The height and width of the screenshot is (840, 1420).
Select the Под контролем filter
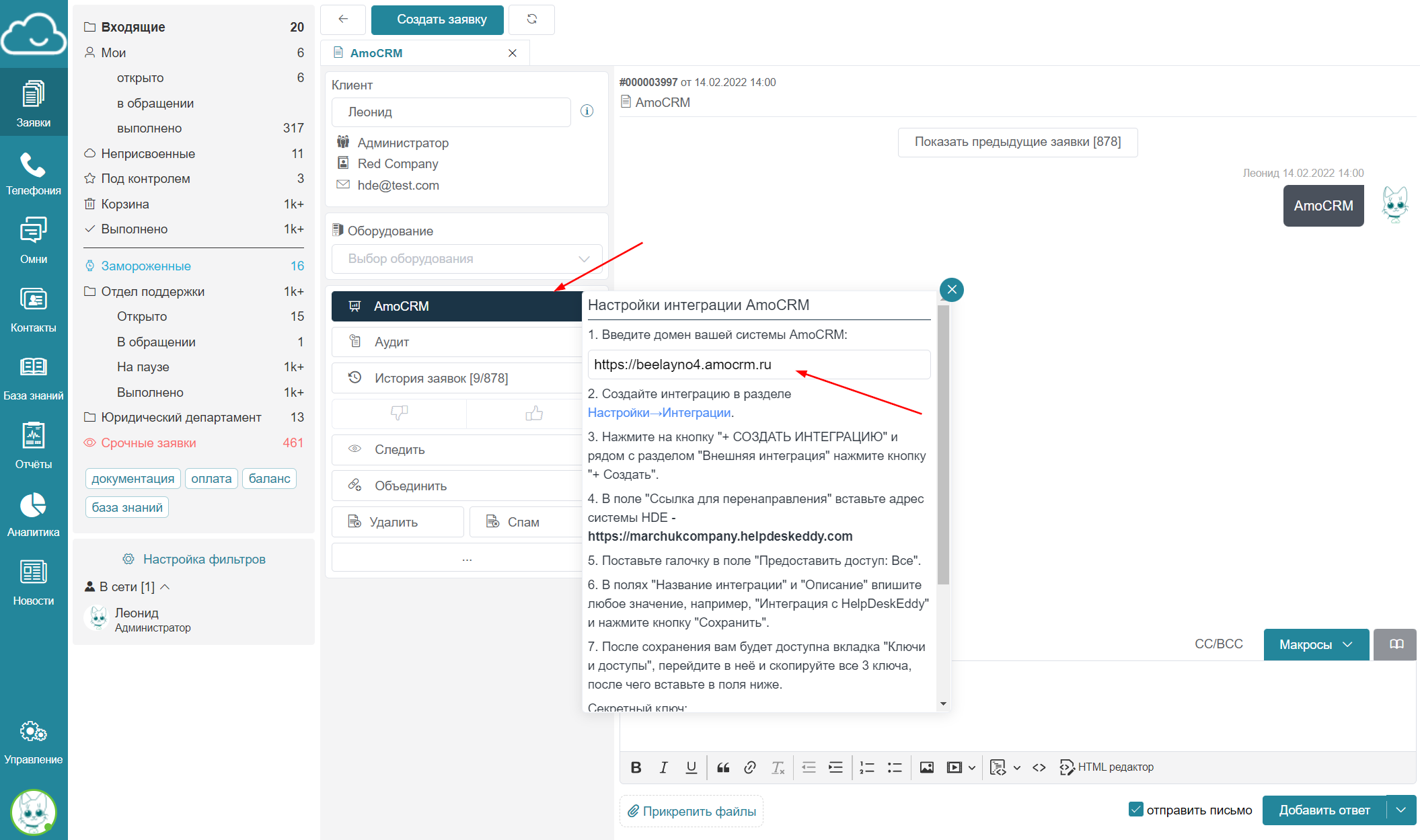[x=194, y=178]
